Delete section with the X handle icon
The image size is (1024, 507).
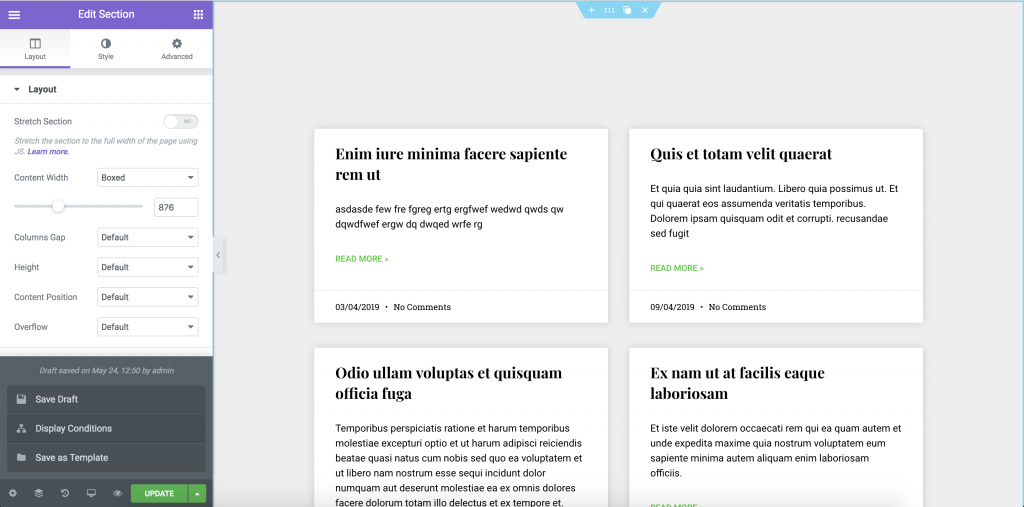(645, 10)
